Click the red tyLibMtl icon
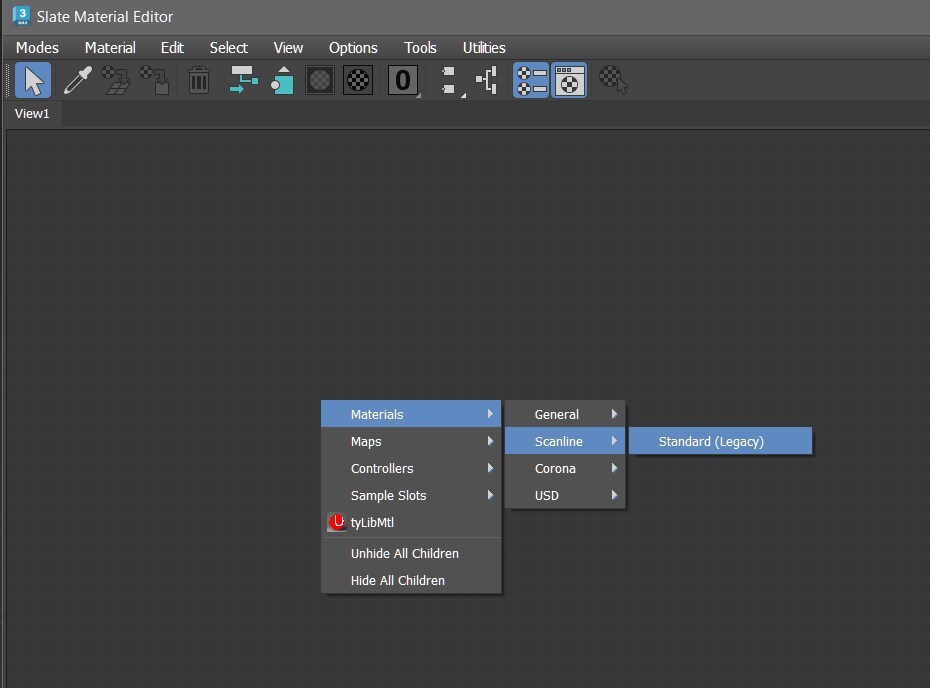Image resolution: width=930 pixels, height=688 pixels. pyautogui.click(x=337, y=522)
